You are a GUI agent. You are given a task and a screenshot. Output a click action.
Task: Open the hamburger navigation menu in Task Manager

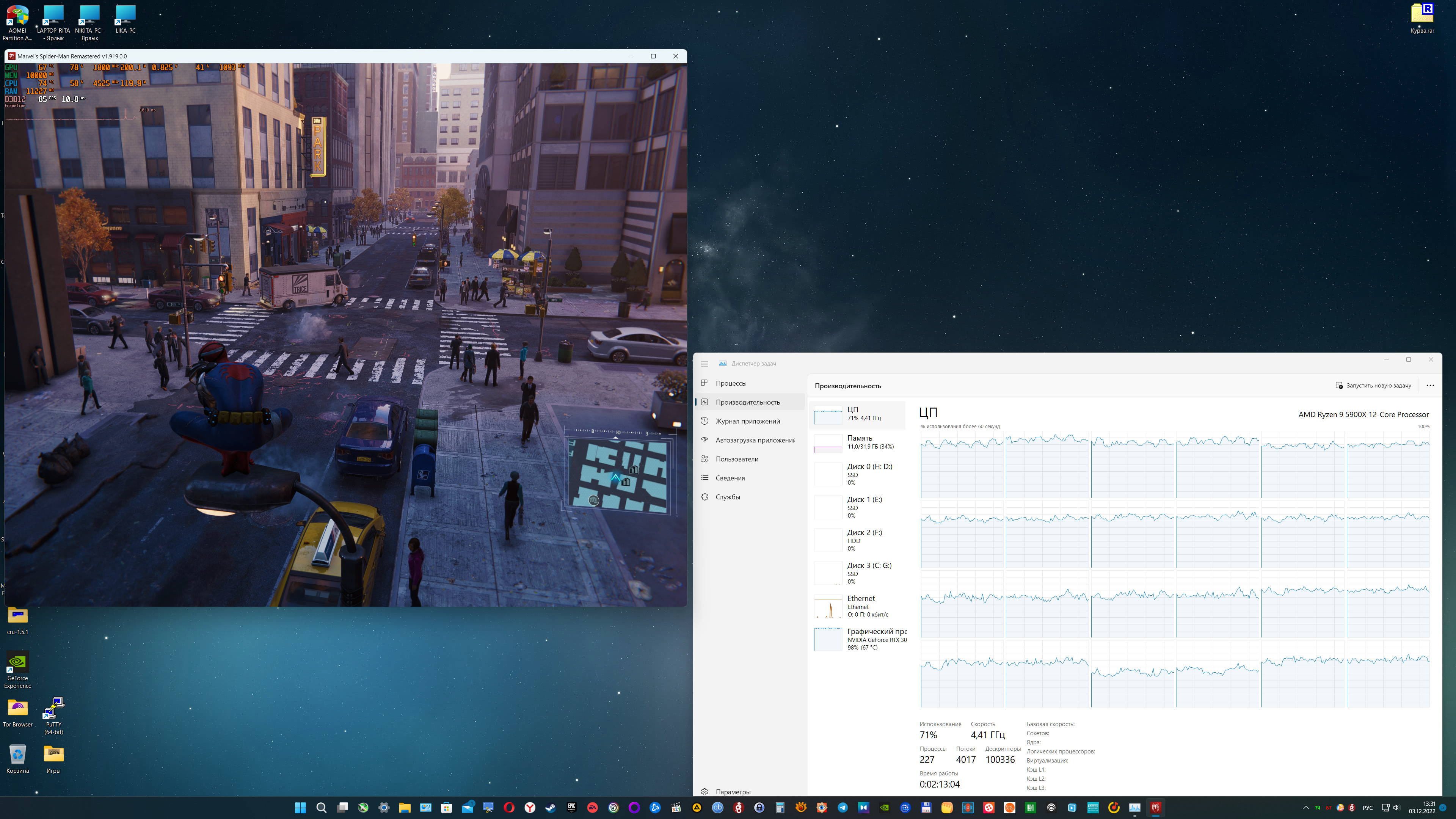704,364
